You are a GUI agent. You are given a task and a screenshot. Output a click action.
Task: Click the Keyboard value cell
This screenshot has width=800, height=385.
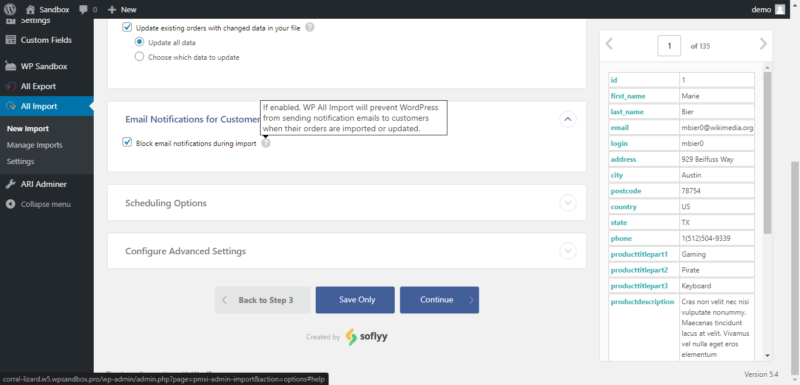click(717, 286)
